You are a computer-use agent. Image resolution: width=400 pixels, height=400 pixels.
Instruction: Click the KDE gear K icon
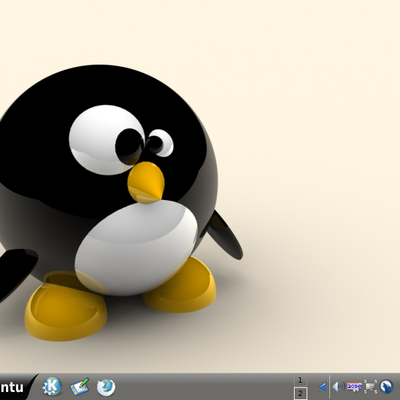52,387
